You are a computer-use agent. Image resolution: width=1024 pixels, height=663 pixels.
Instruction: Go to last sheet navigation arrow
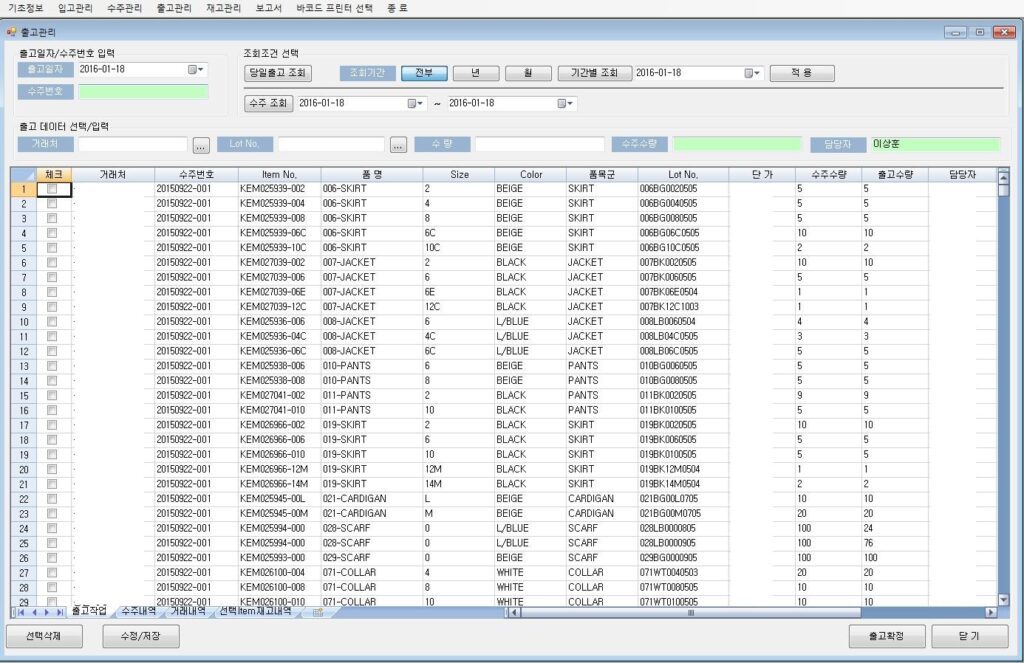60,612
